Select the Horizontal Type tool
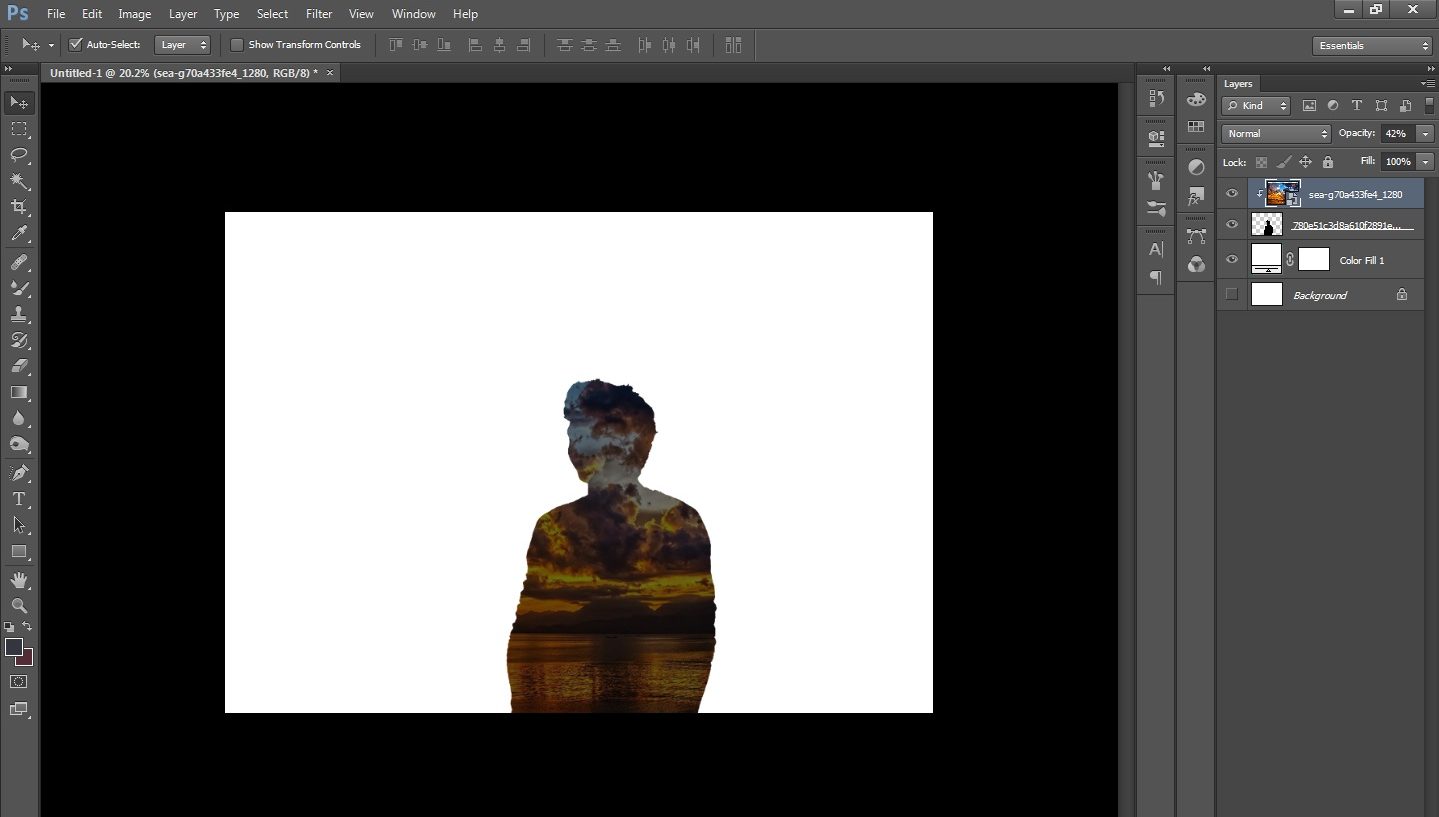 pos(19,498)
